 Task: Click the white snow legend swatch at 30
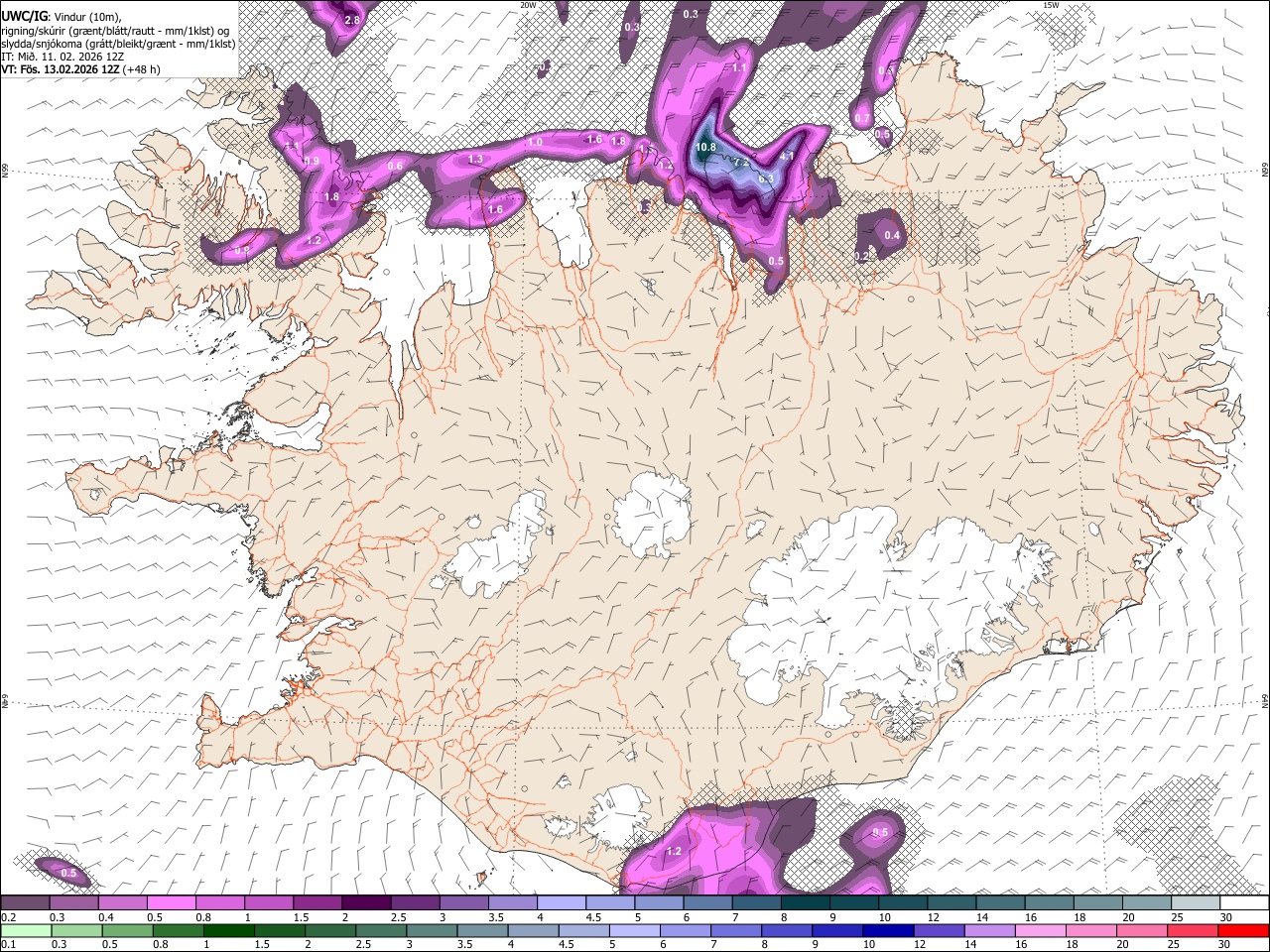click(1245, 903)
